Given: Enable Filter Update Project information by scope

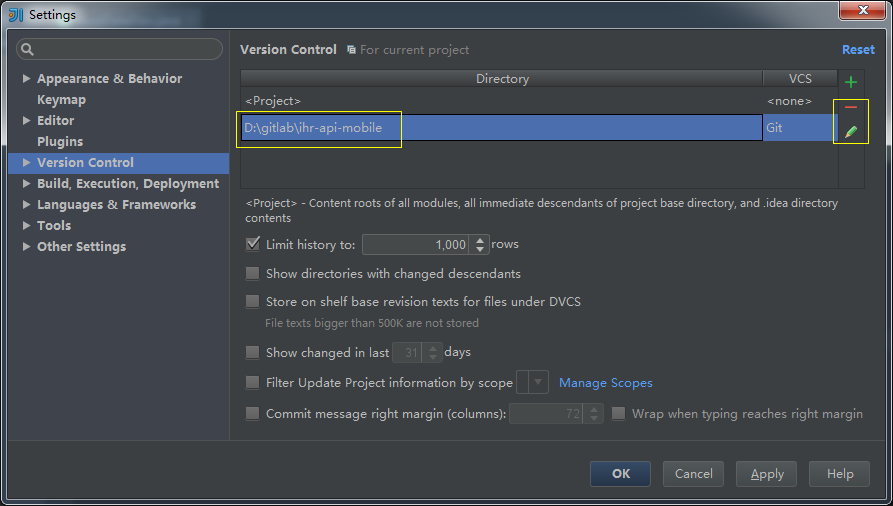Looking at the screenshot, I should [252, 382].
